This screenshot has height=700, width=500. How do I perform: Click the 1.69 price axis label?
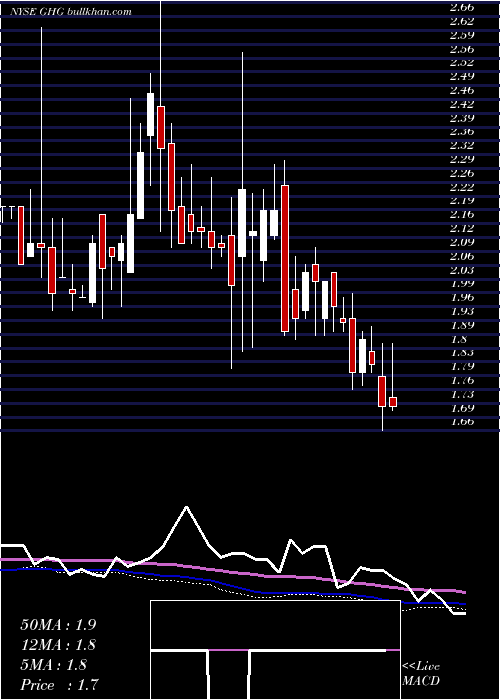coord(461,408)
